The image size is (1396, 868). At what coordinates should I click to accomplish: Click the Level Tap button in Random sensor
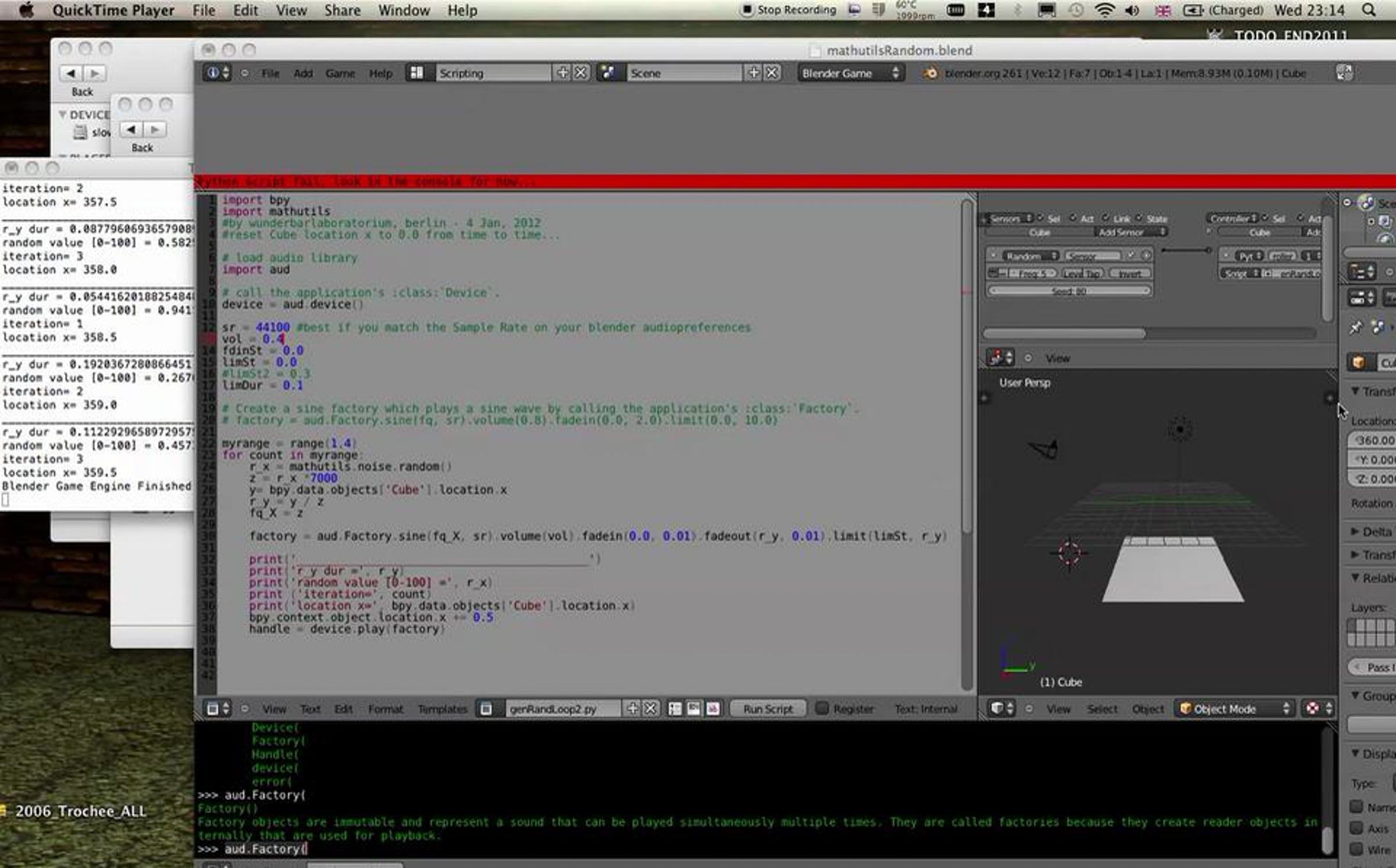click(1082, 273)
